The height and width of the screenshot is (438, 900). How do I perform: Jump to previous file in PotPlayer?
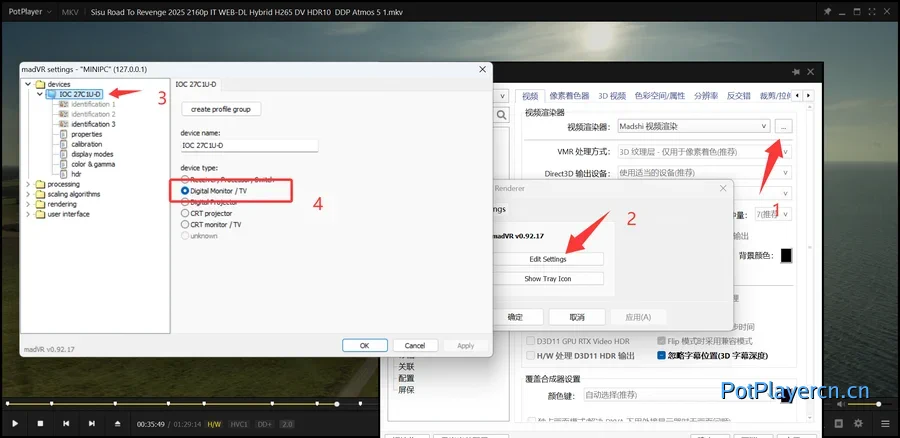[66, 424]
